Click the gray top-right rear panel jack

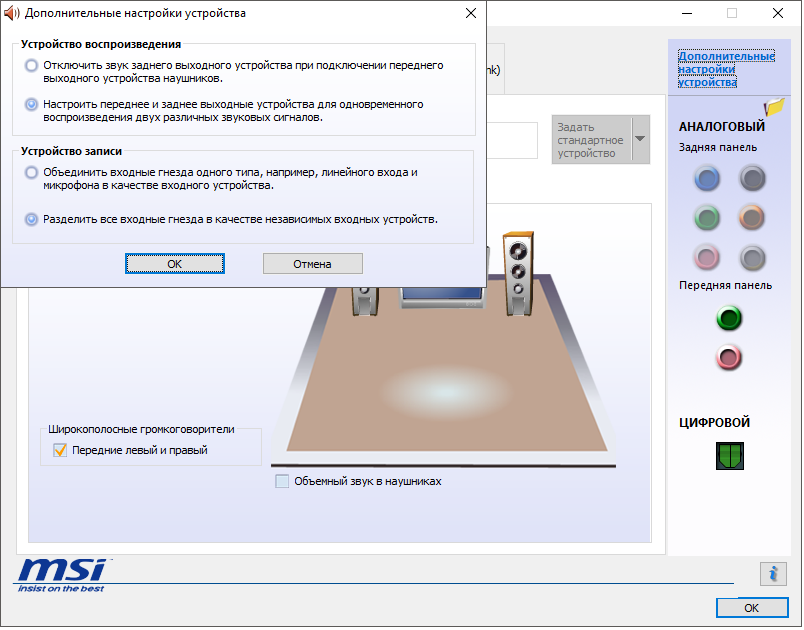(x=752, y=179)
